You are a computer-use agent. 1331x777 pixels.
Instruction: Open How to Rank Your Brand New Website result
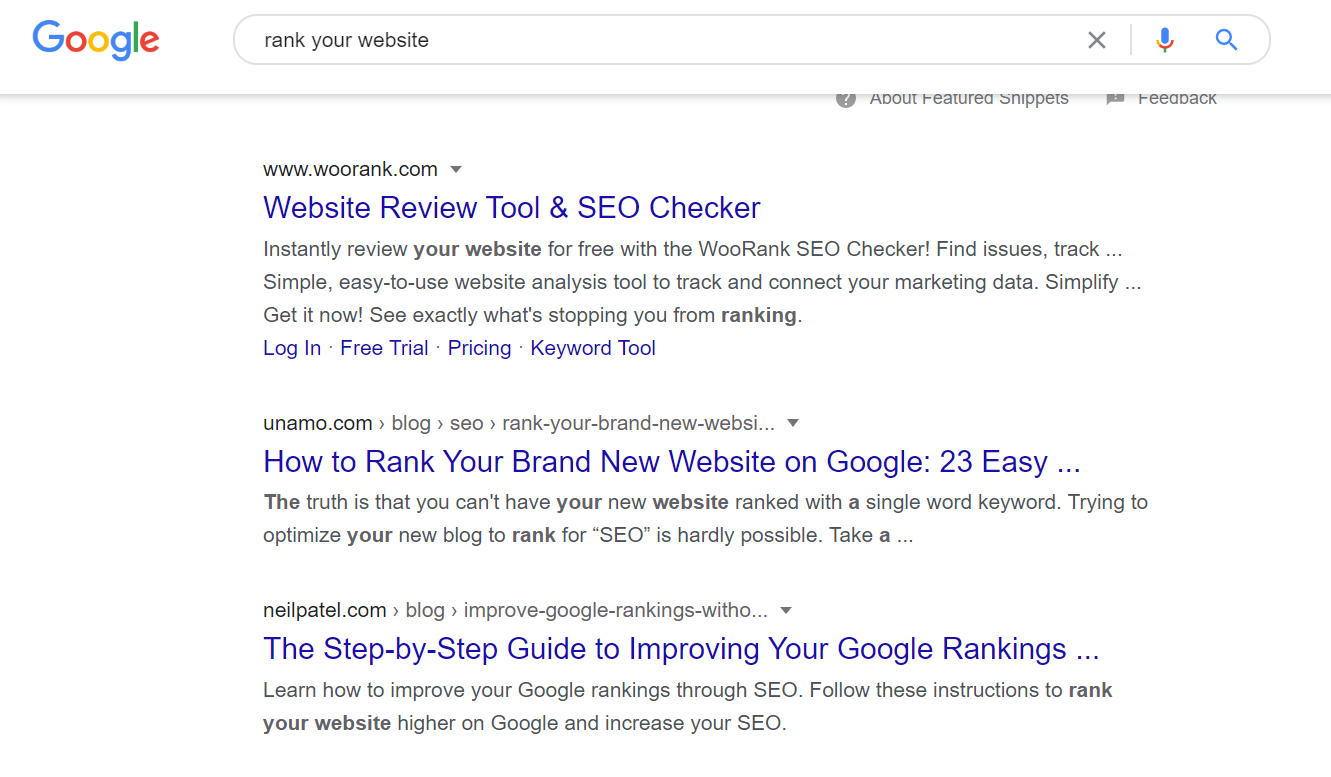point(671,462)
